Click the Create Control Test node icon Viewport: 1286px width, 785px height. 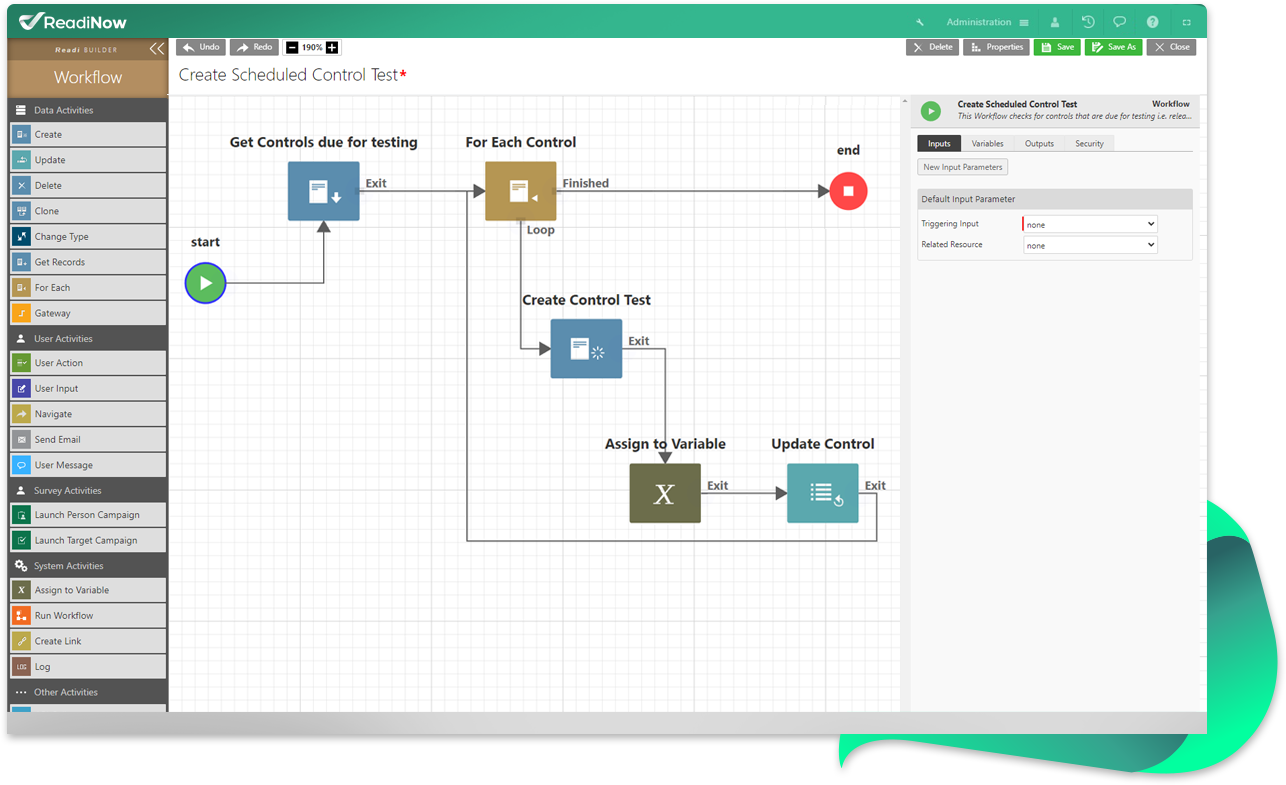tap(586, 349)
